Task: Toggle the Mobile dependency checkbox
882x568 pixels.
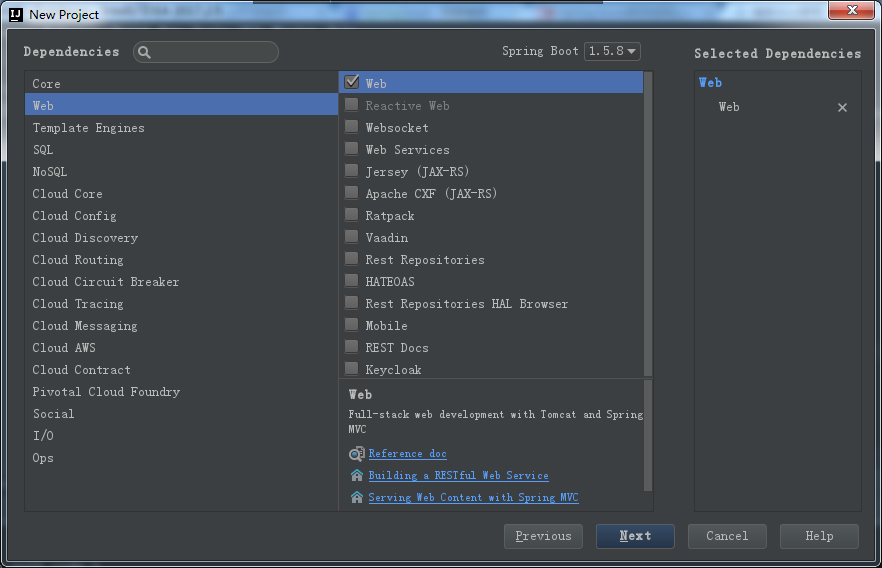Action: point(352,324)
